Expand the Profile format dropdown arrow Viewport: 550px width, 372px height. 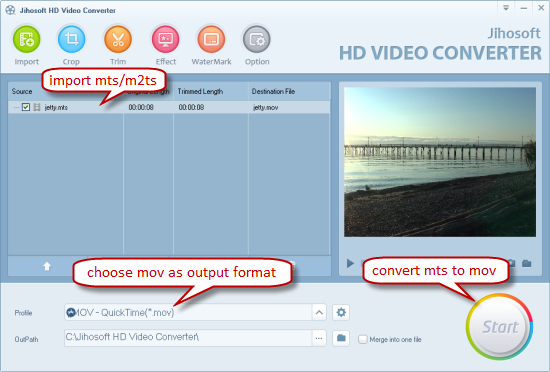coord(319,312)
